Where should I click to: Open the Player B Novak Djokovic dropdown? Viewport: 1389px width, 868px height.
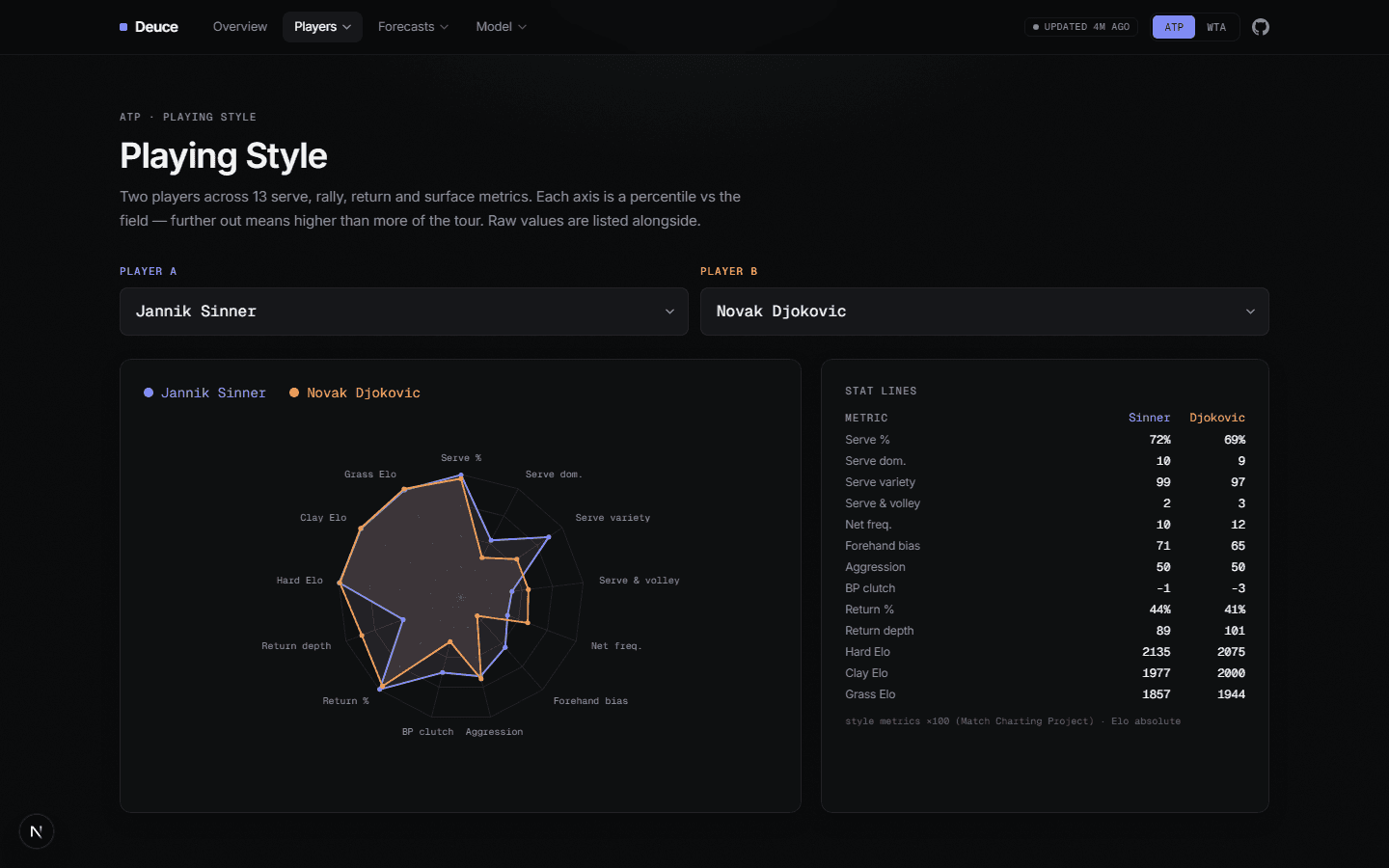click(985, 312)
